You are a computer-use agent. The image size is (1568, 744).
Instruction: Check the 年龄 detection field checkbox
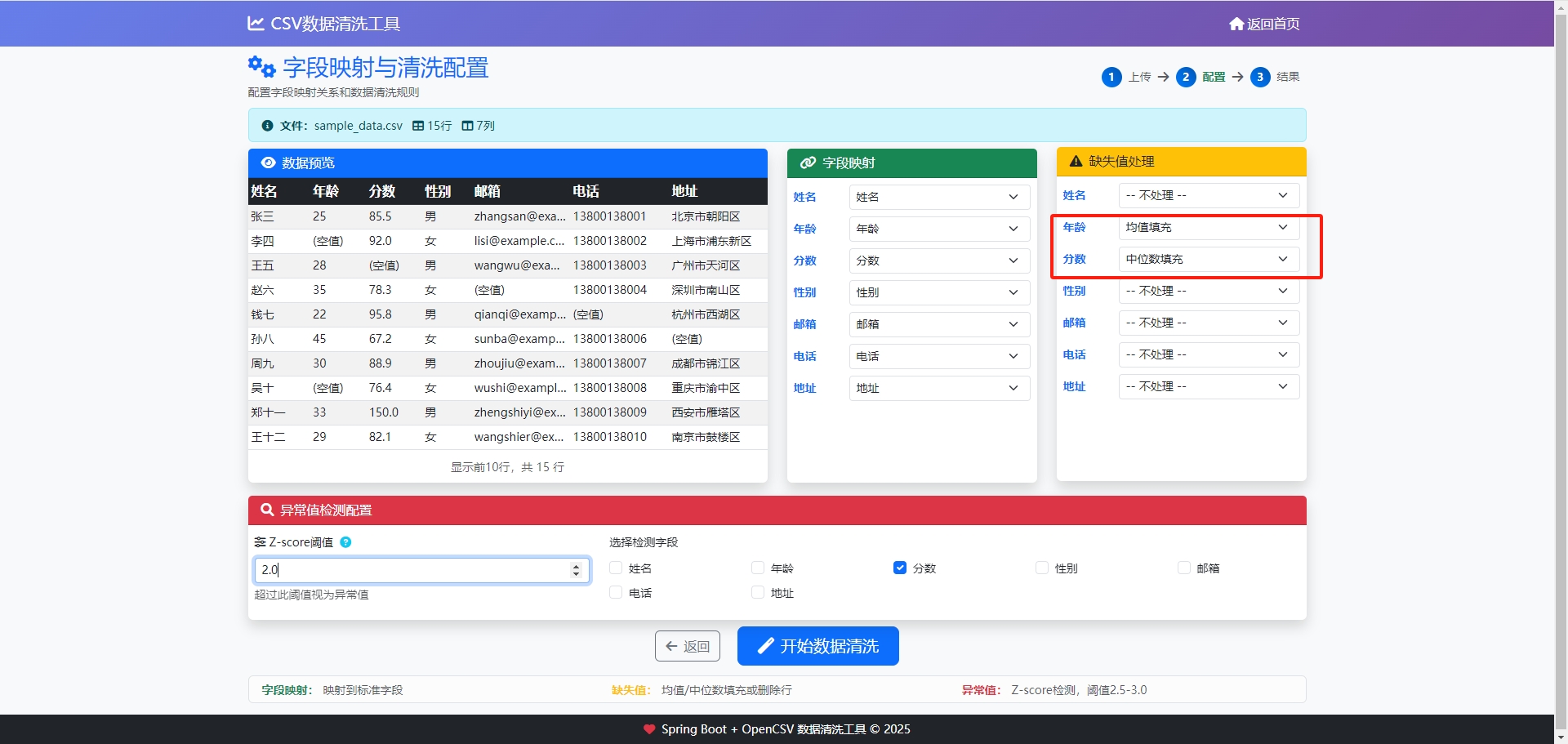[x=758, y=568]
